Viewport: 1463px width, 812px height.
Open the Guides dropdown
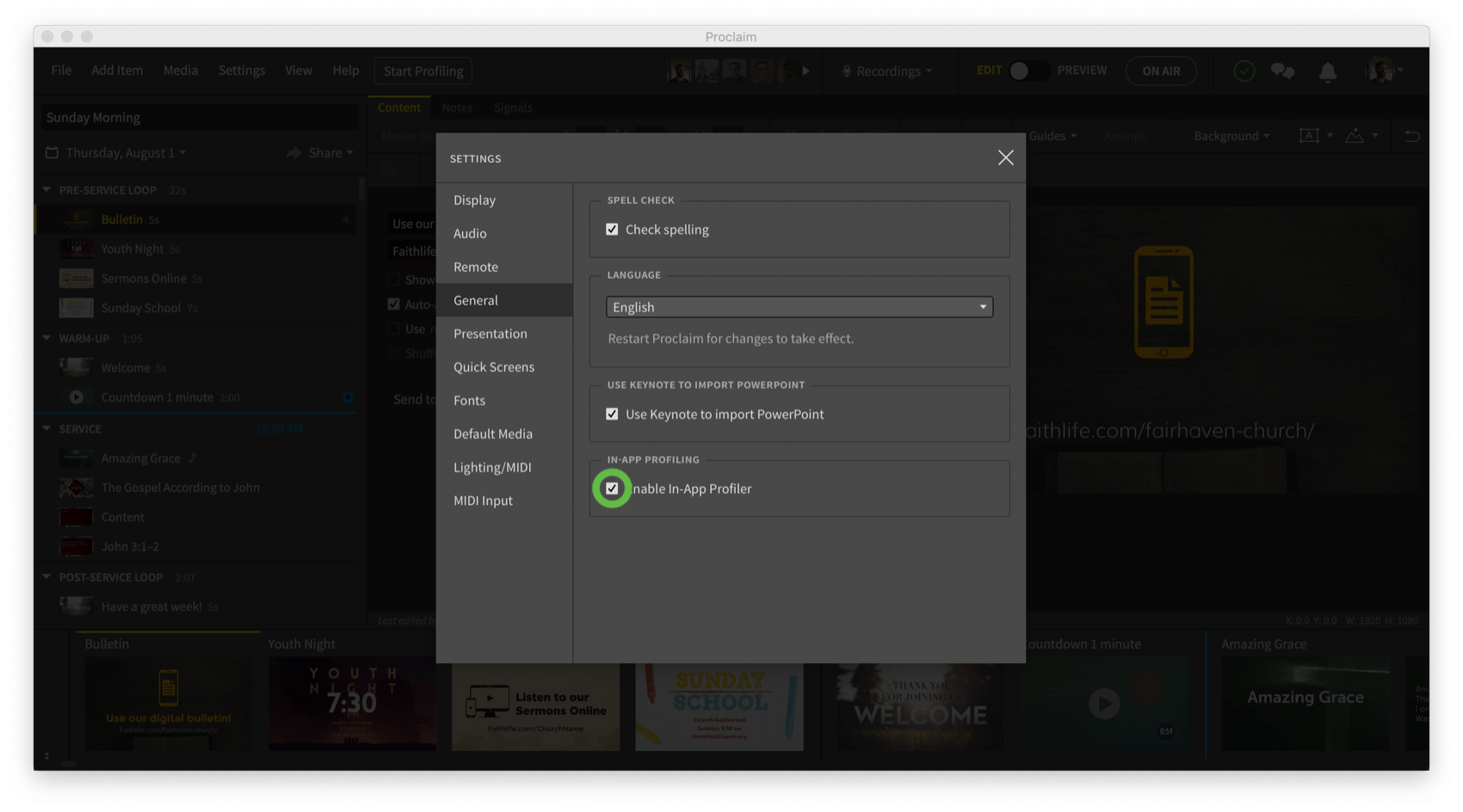[1052, 136]
